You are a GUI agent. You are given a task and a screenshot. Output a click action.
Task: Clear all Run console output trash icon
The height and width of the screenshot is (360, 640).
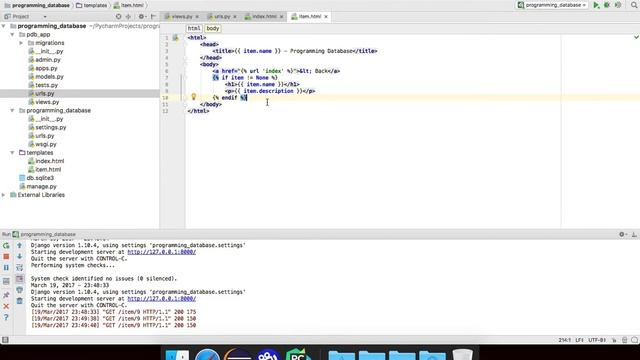pyautogui.click(x=20, y=301)
